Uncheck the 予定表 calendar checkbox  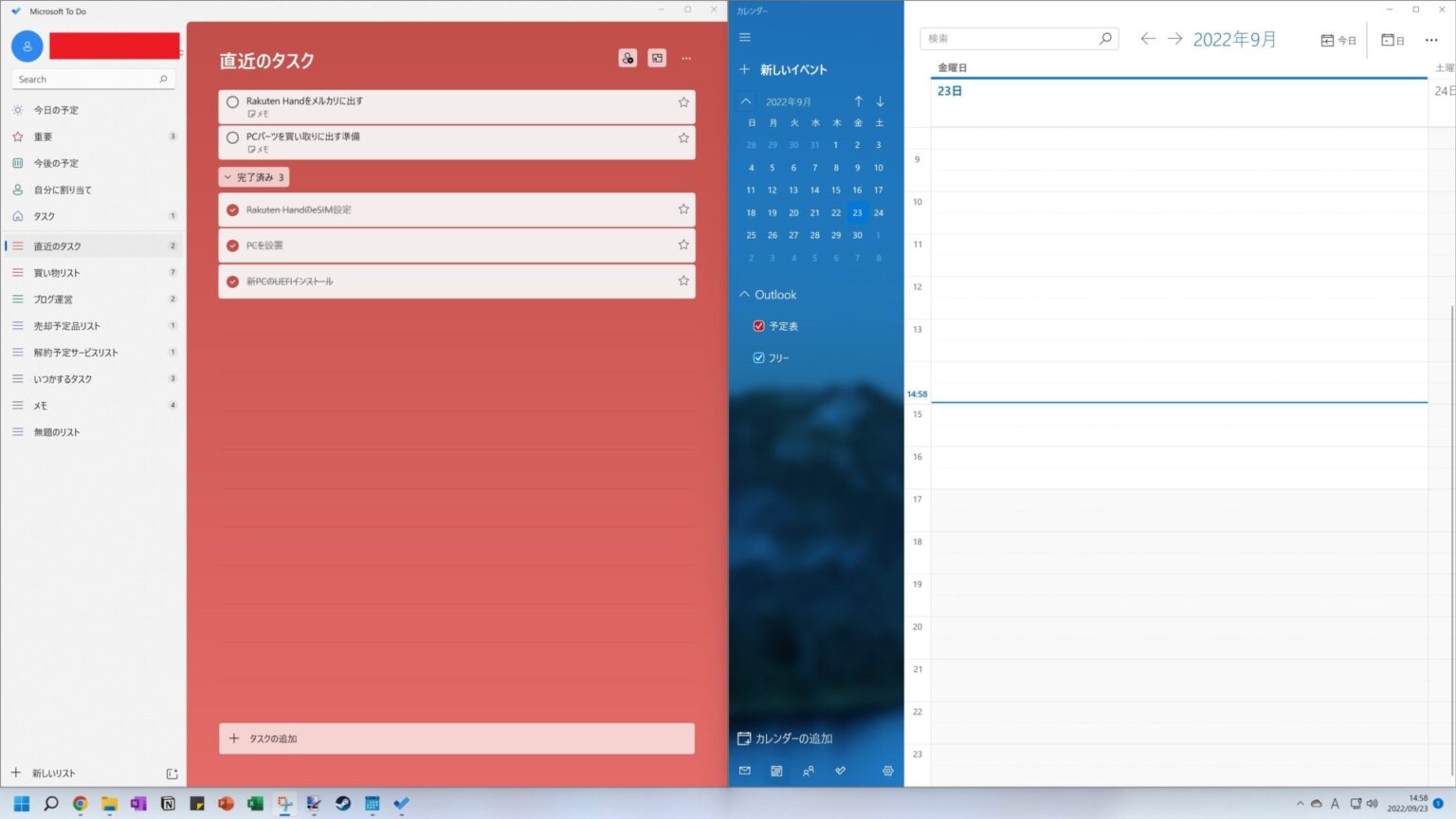758,325
